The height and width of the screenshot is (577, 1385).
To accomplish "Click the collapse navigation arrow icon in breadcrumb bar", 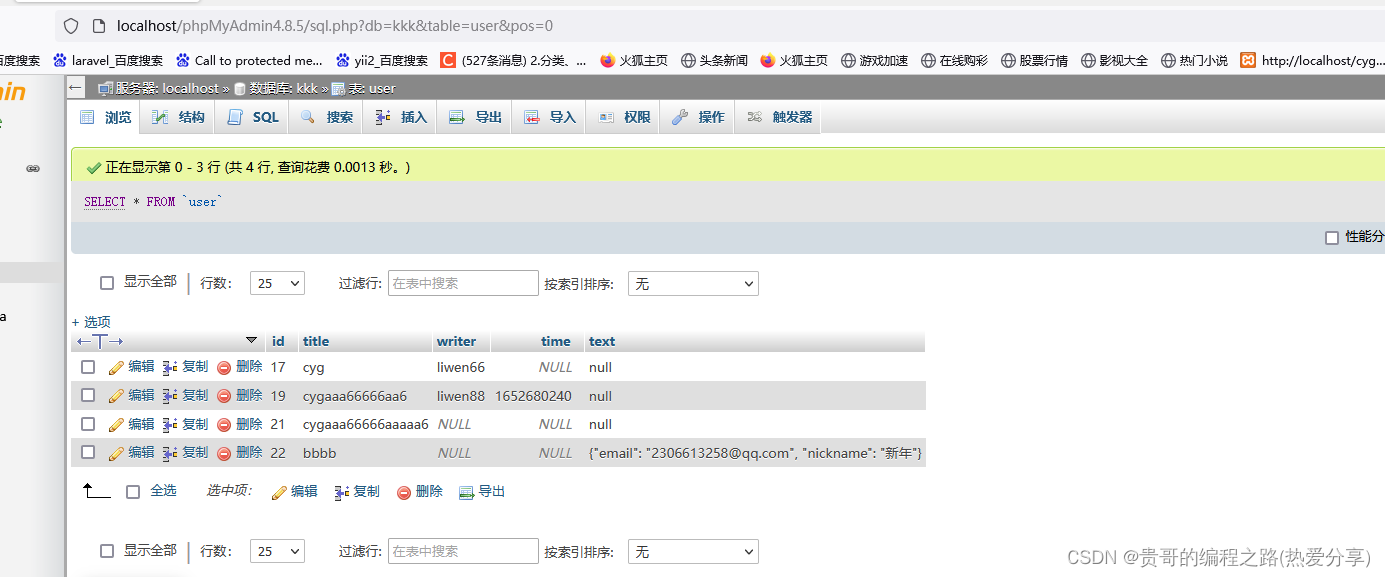I will [76, 88].
